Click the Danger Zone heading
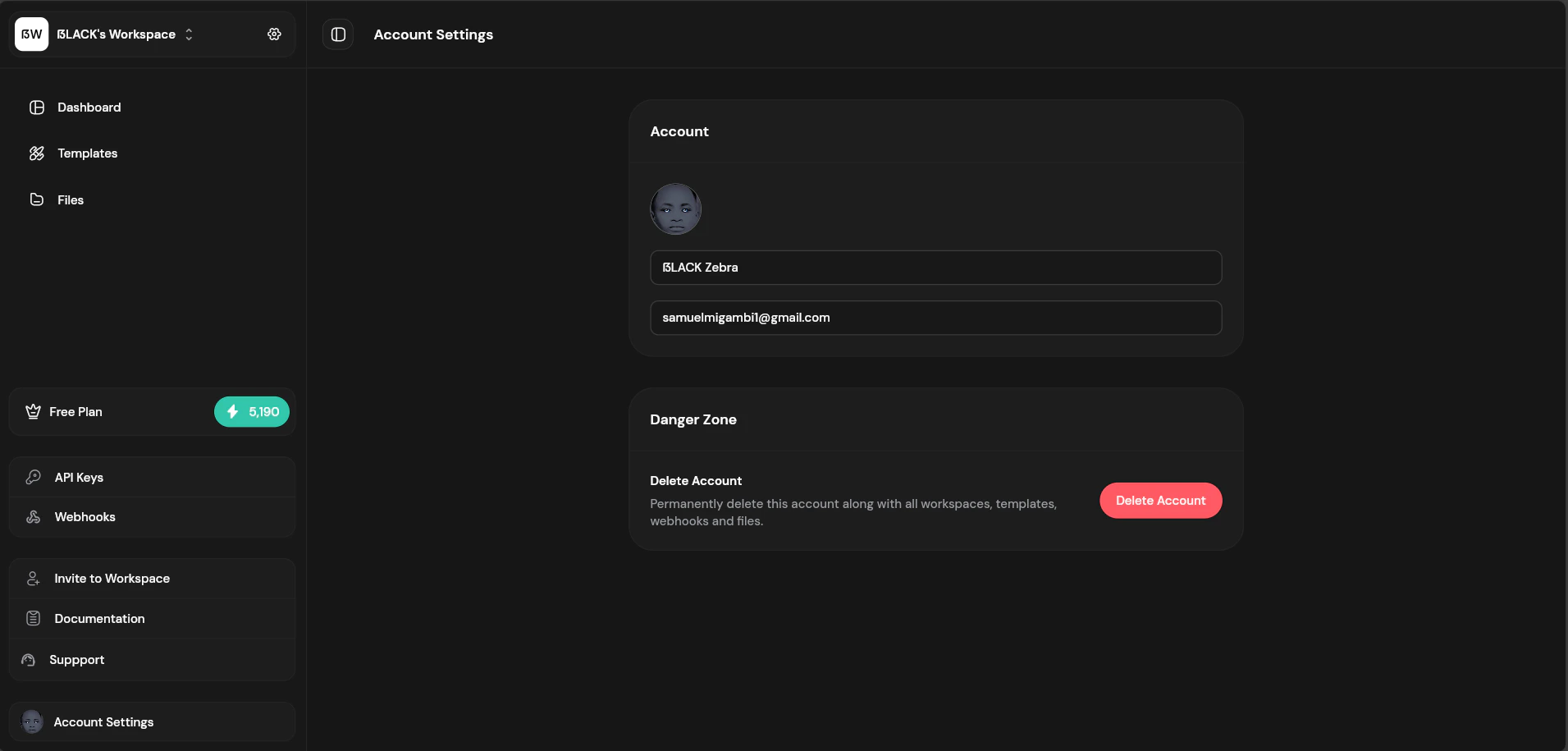 coord(693,419)
